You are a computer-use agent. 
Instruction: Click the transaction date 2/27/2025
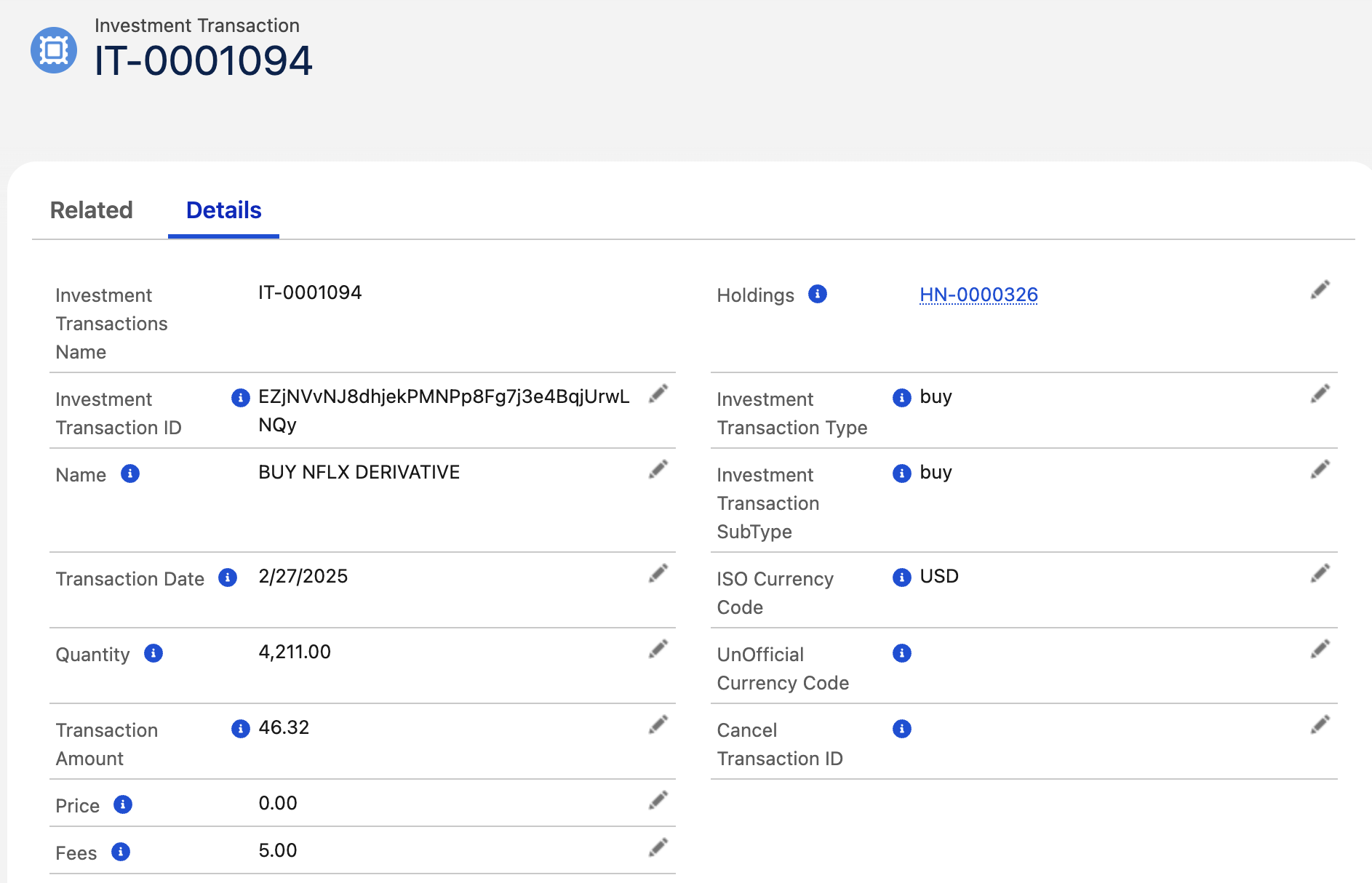click(303, 576)
